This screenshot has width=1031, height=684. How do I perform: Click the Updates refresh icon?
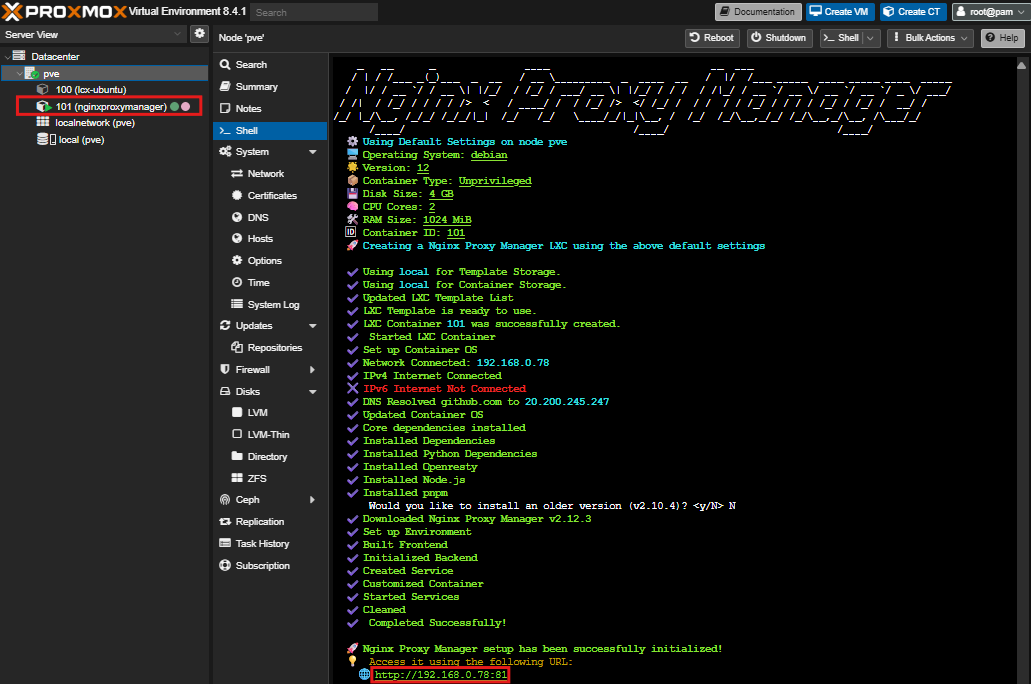pos(225,326)
